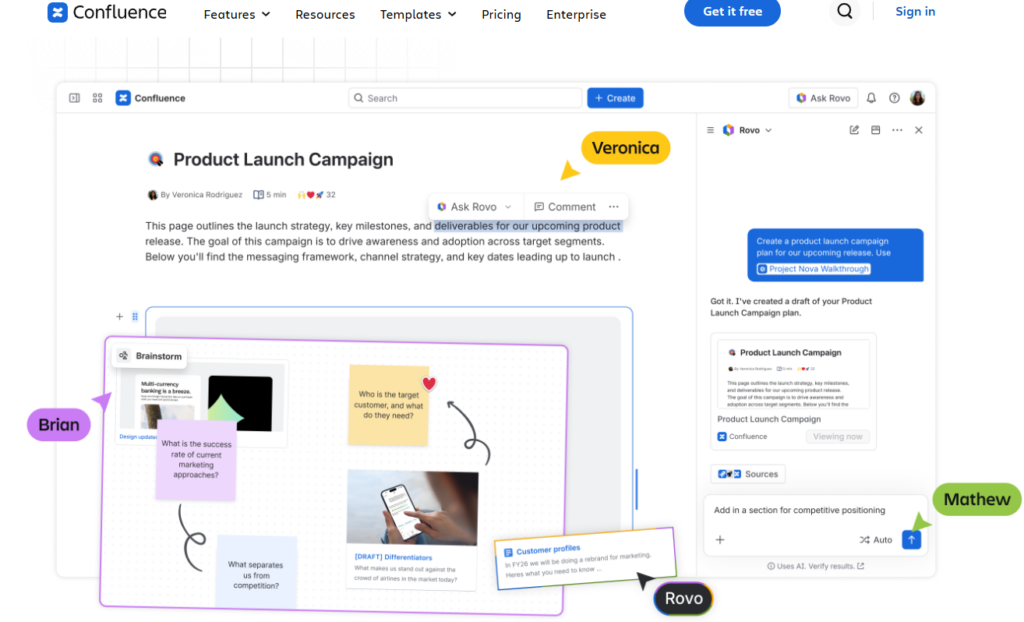1024x622 pixels.
Task: Click the Uses AI. Verify results link
Action: tap(815, 566)
